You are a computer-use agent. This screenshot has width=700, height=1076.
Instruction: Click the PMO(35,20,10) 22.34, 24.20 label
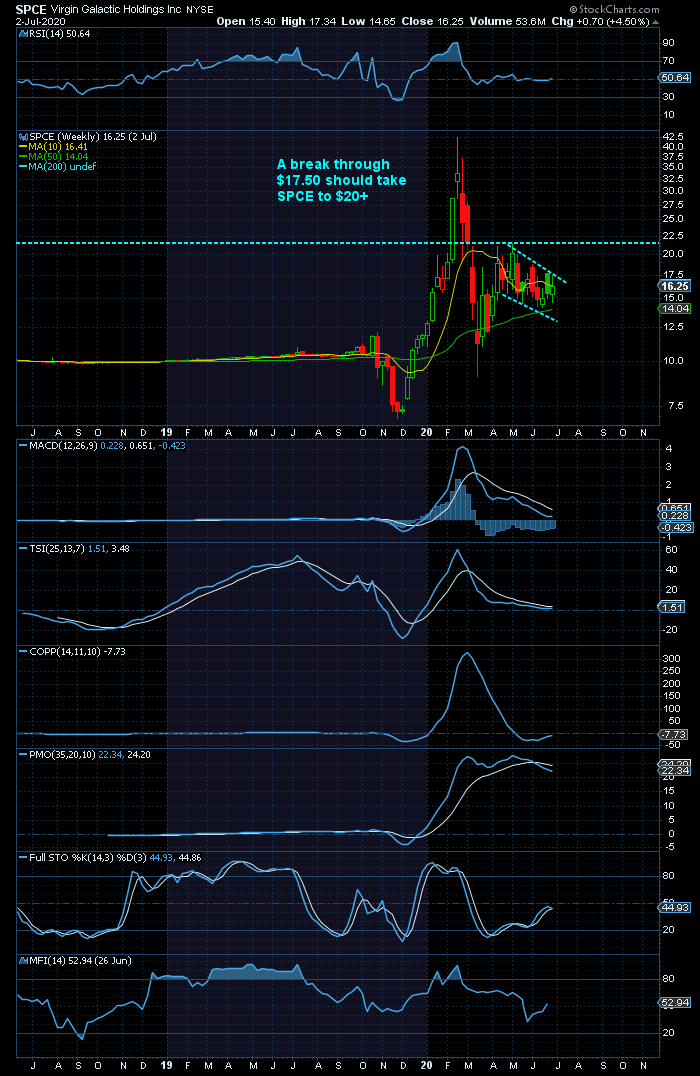[86, 754]
